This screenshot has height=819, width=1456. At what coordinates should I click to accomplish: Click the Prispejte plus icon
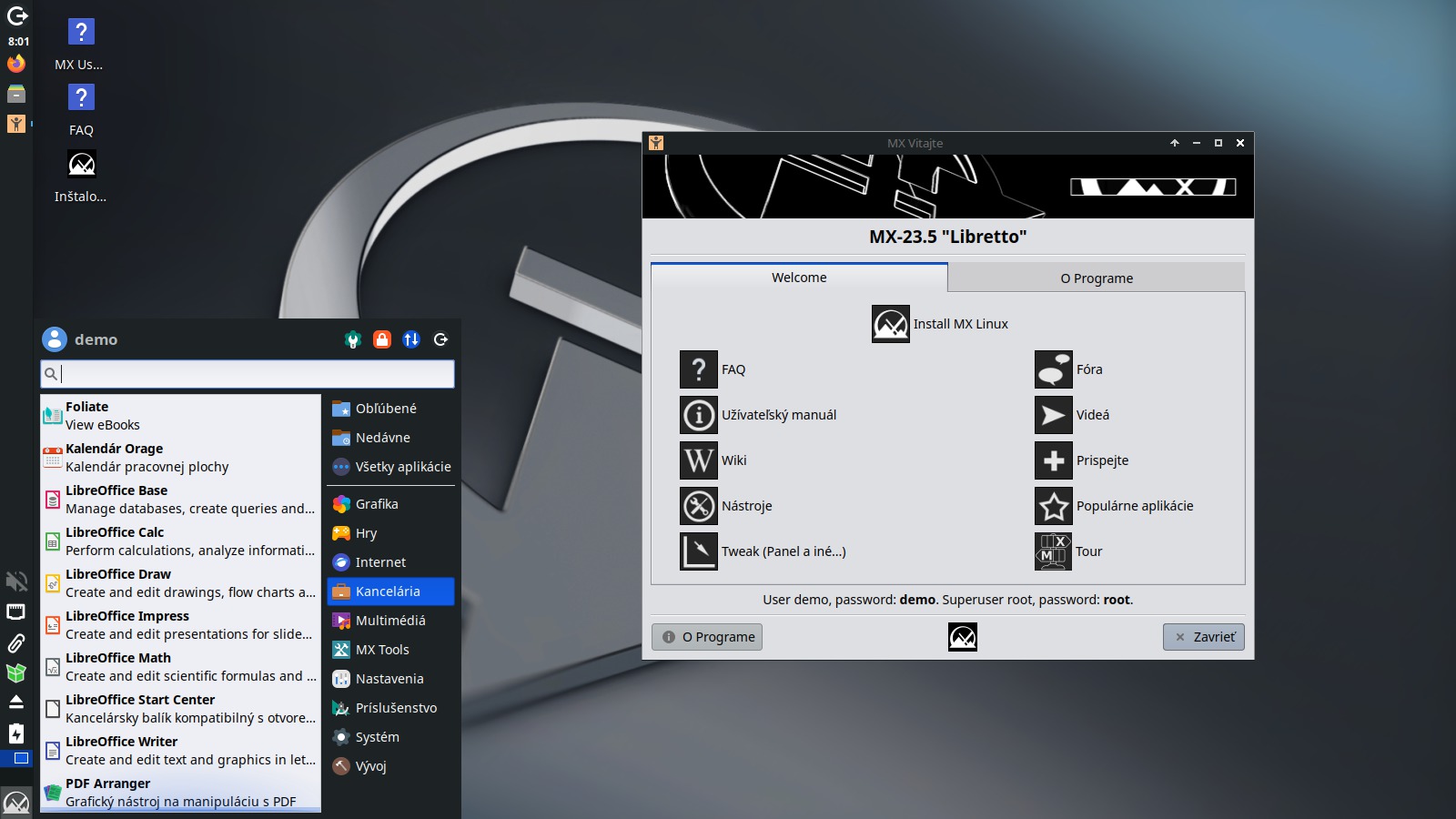pyautogui.click(x=1054, y=460)
